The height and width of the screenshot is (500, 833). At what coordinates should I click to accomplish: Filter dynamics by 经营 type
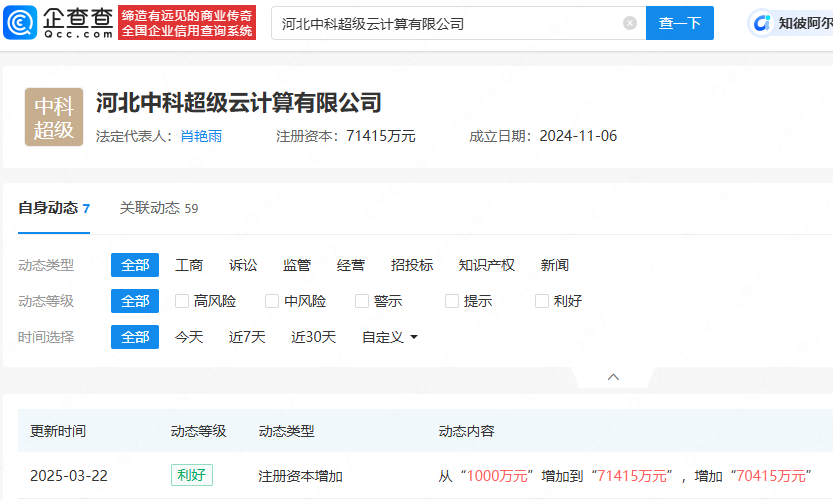coord(351,265)
